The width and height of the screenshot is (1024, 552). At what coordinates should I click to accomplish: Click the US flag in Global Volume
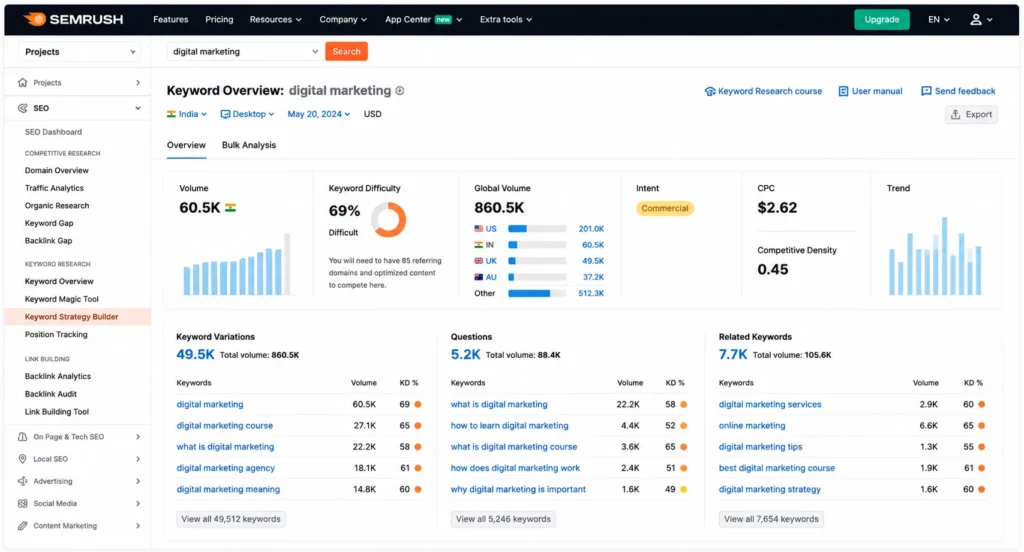click(479, 229)
